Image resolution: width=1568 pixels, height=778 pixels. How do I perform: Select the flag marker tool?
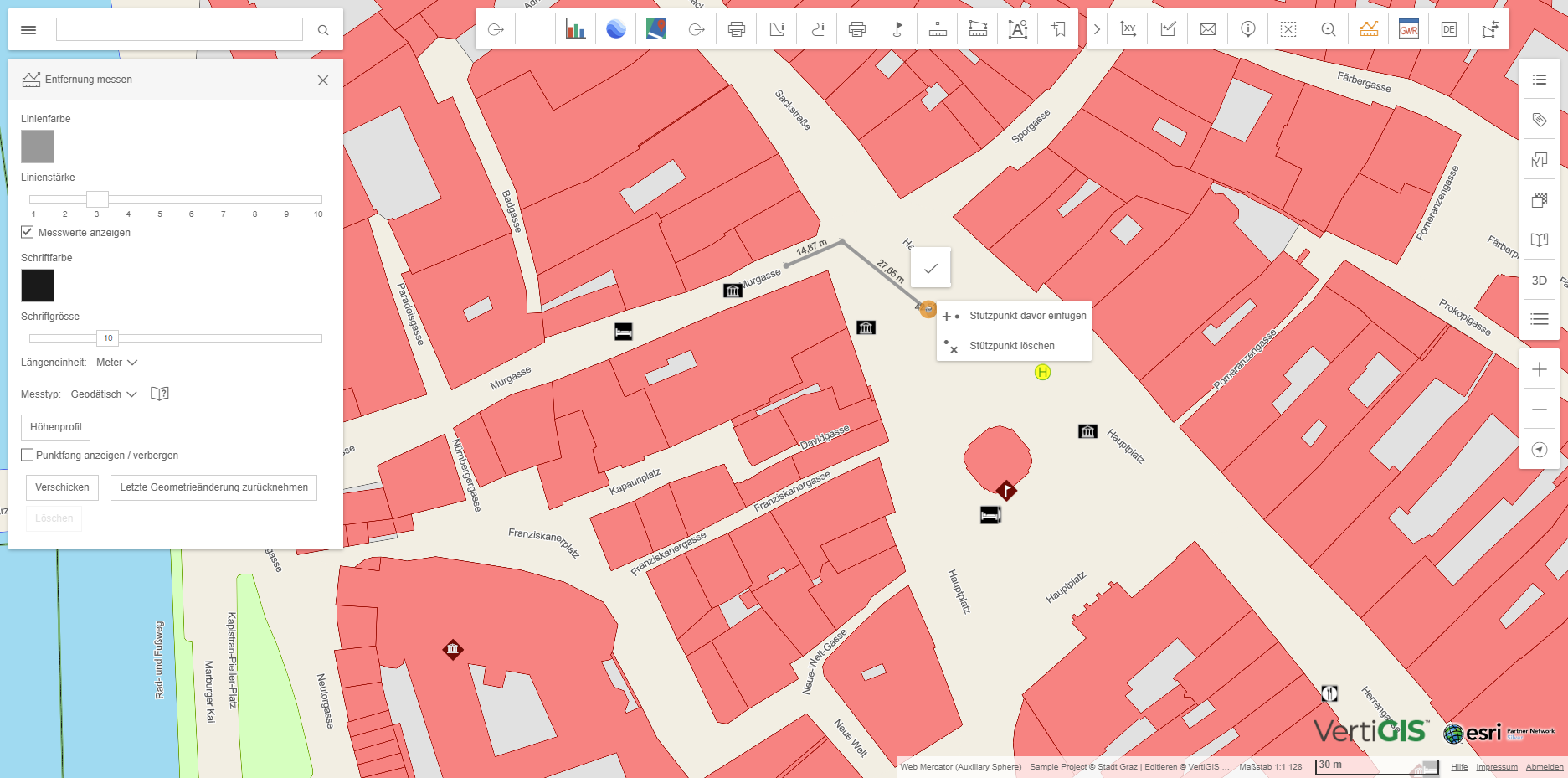point(897,29)
